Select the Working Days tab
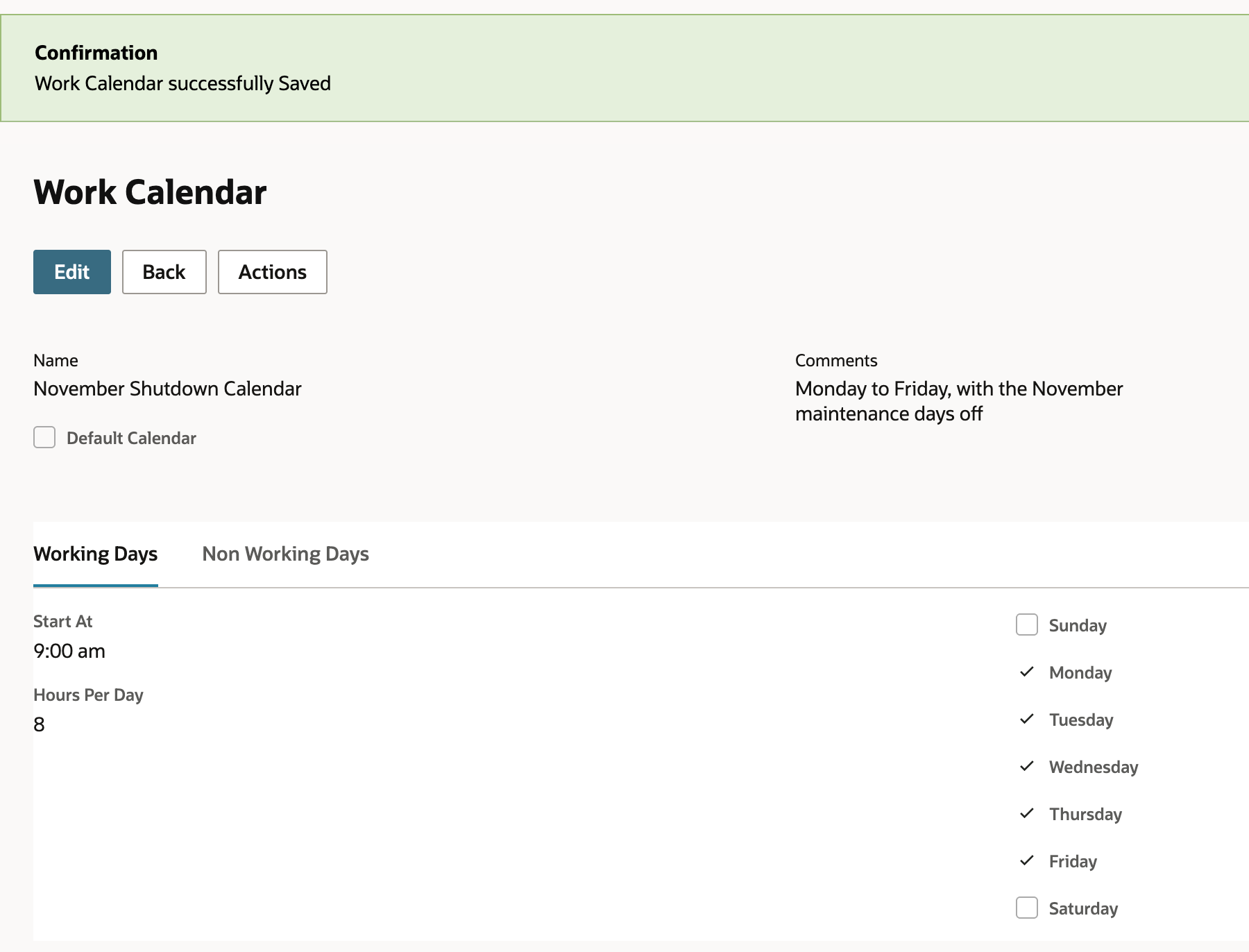Screen dimensions: 1249x952 point(96,554)
